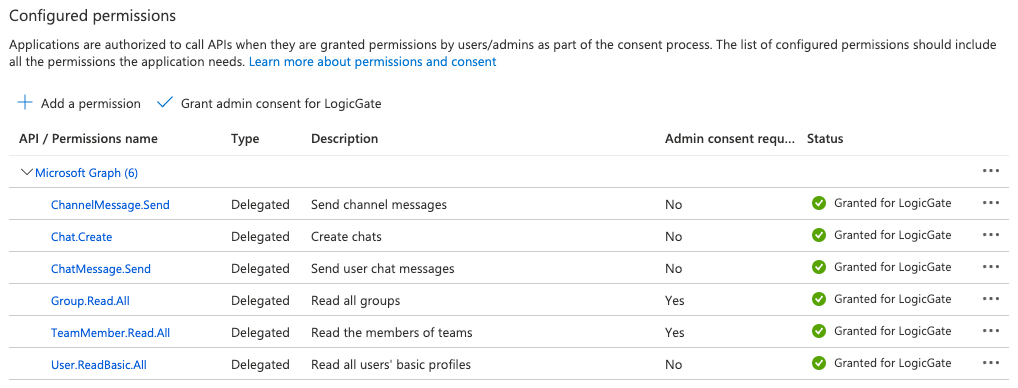
Task: Click green granted status icon for ChannelMessage.Send
Action: (x=819, y=203)
